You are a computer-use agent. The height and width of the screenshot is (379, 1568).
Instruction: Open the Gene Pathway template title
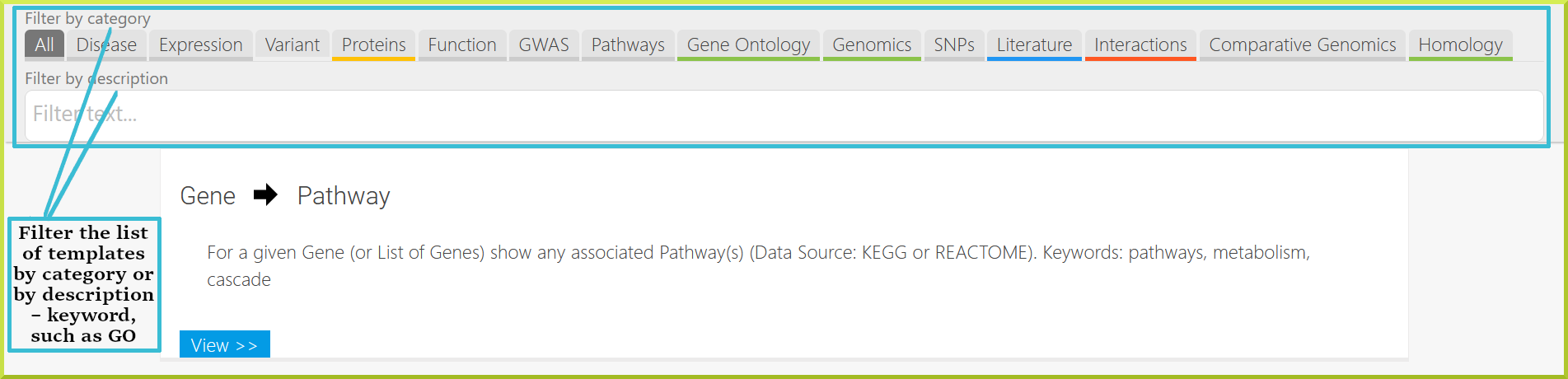click(285, 196)
